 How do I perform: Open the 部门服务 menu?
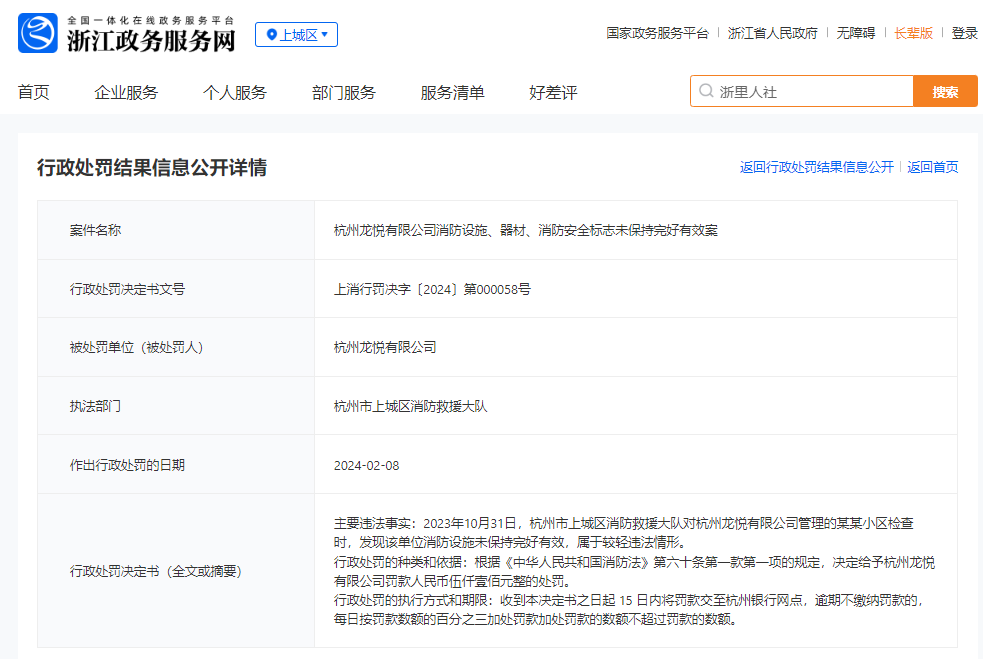344,92
